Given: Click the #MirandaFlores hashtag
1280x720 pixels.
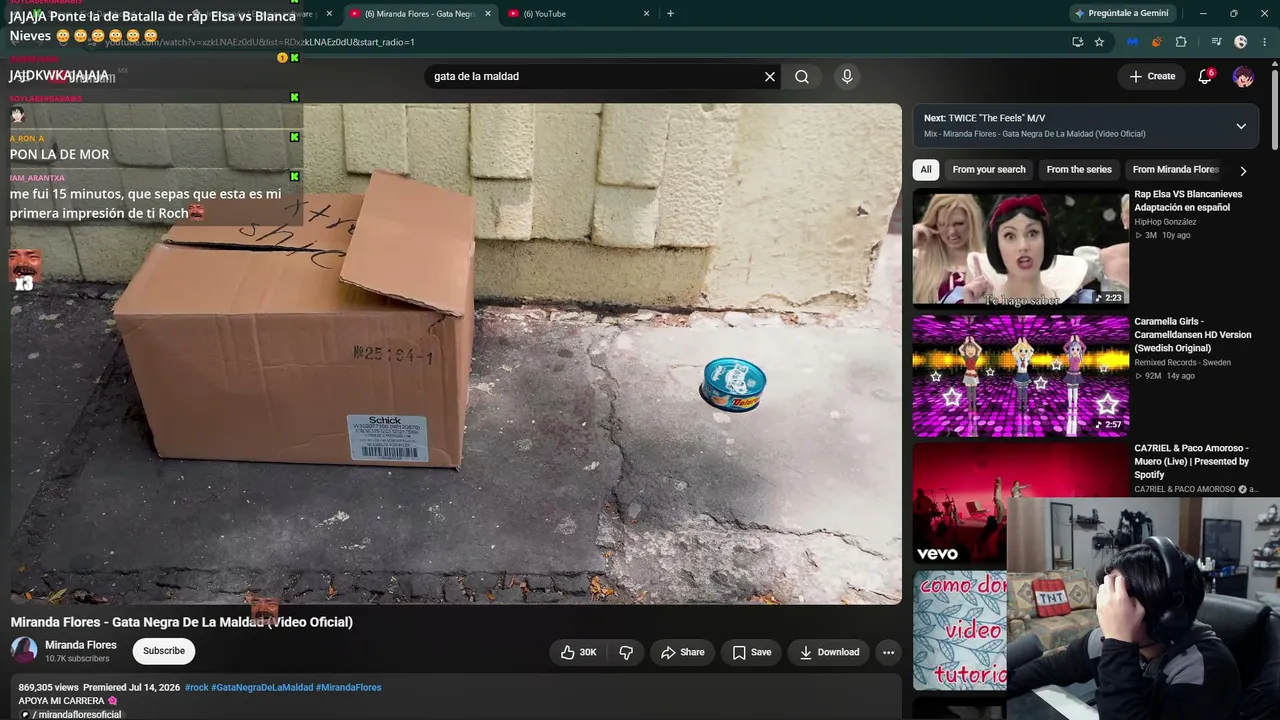Looking at the screenshot, I should point(348,688).
